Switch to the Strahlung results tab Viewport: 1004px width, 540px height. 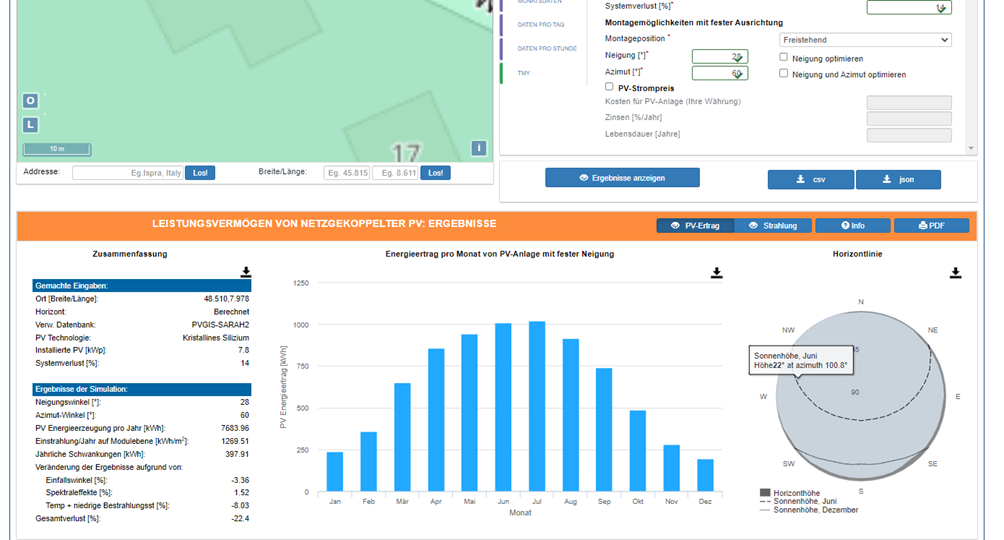pos(773,226)
